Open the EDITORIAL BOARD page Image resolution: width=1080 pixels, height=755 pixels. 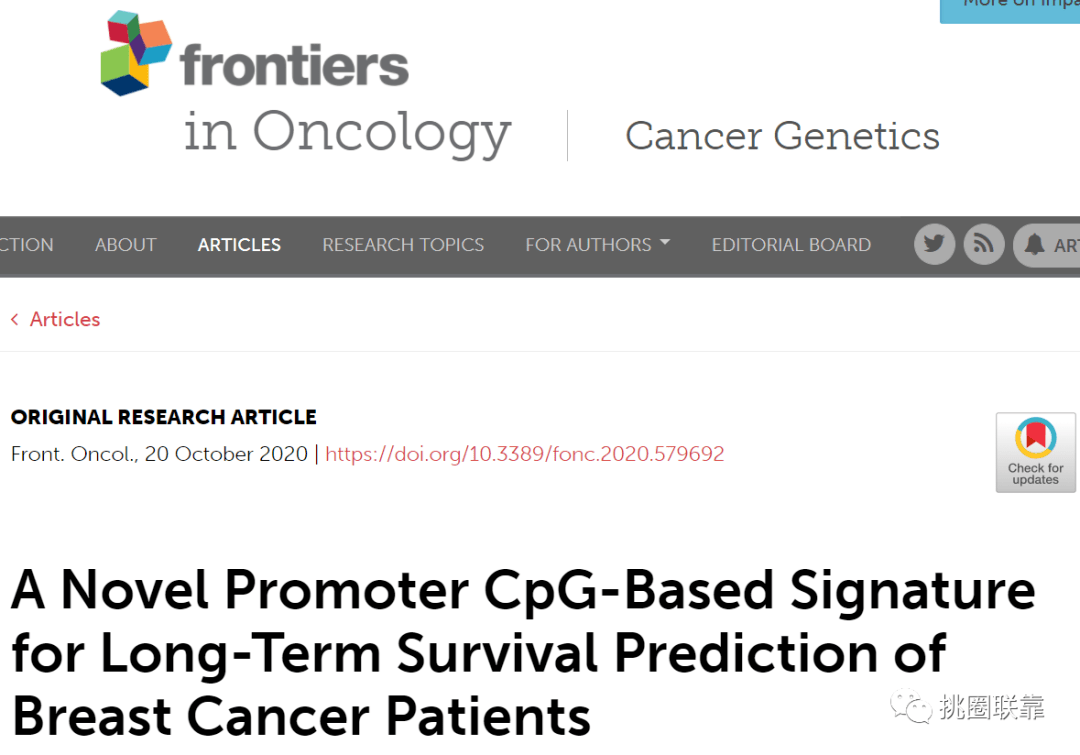791,244
